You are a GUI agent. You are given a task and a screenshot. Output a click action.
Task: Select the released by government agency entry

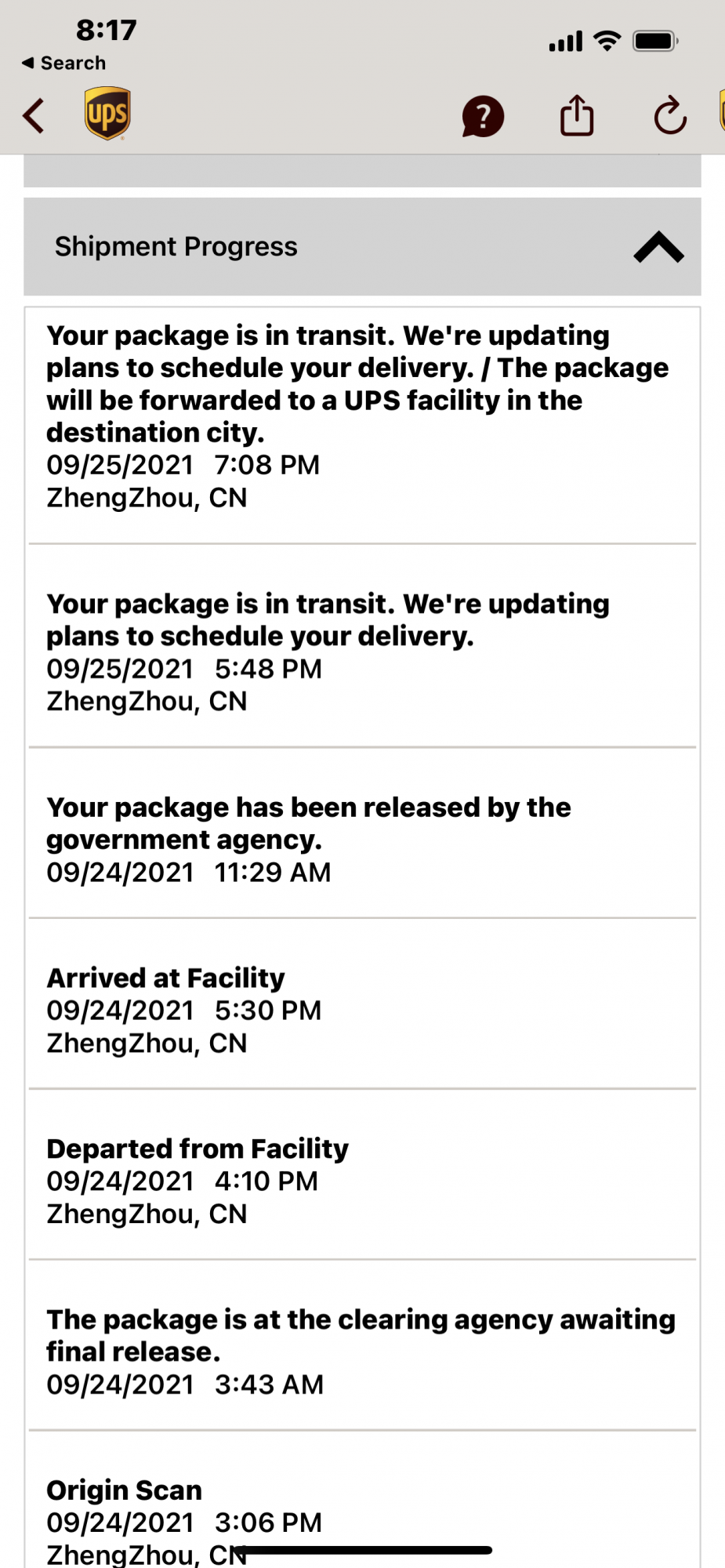(362, 840)
